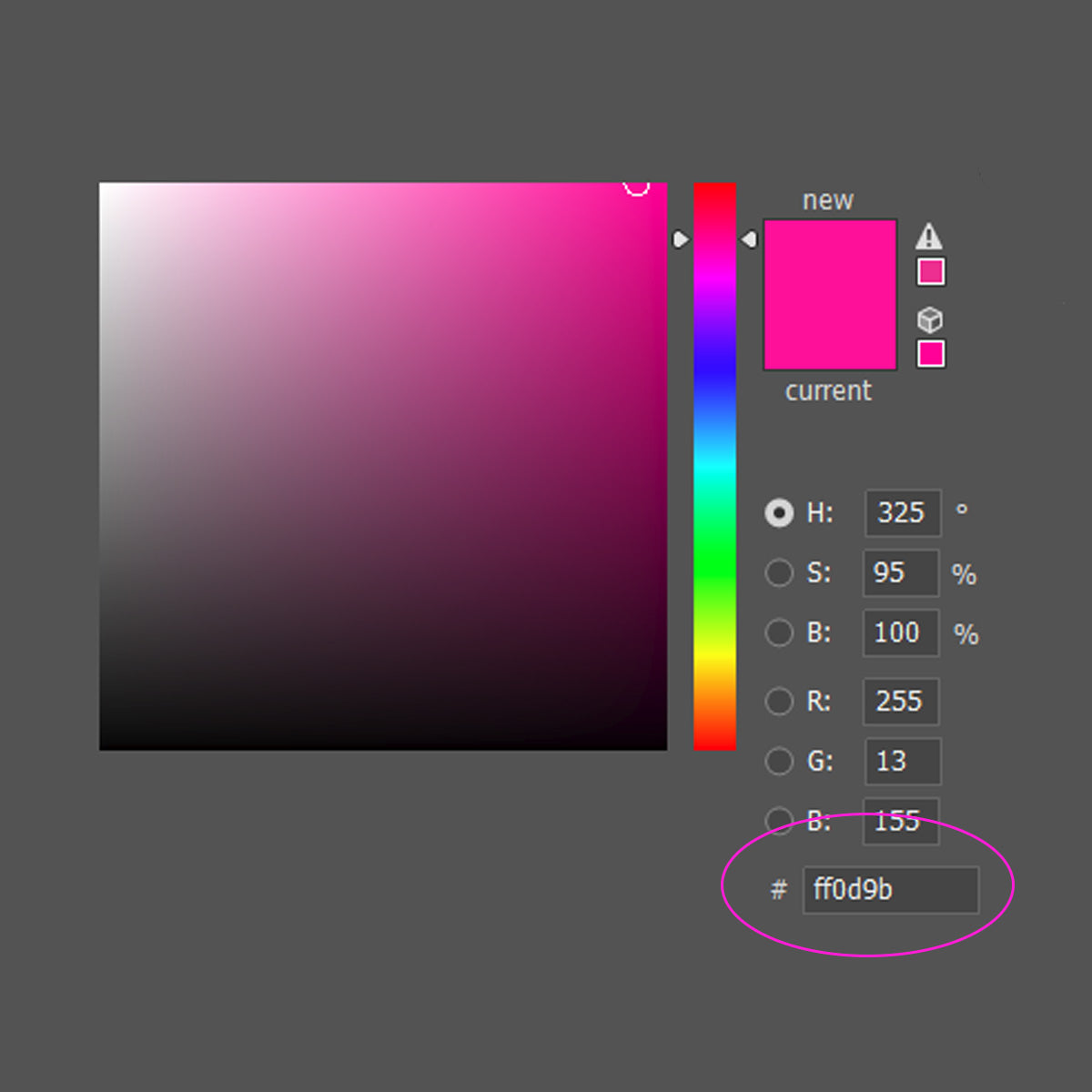Click the left hue slider arrow handle
Image resolution: width=1092 pixels, height=1092 pixels.
pos(680,239)
